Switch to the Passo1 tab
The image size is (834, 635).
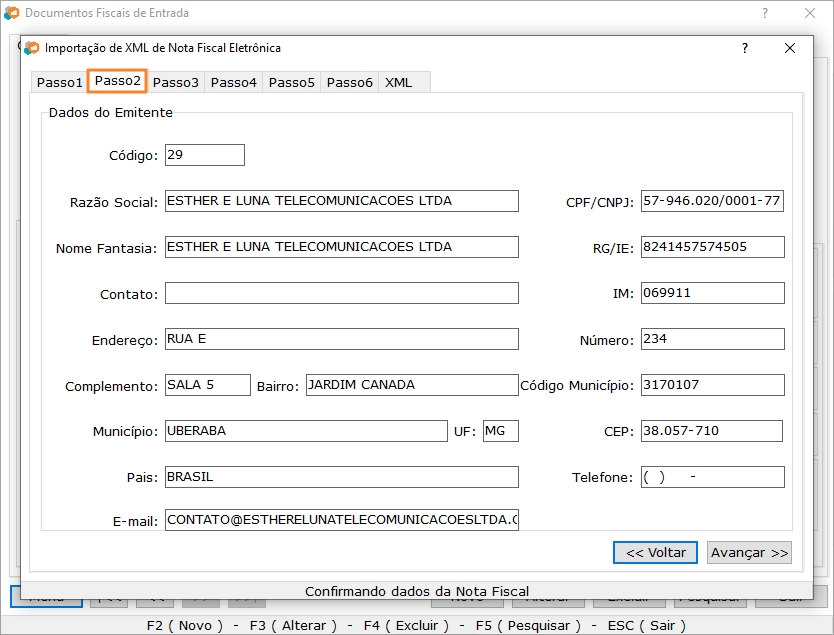point(59,82)
